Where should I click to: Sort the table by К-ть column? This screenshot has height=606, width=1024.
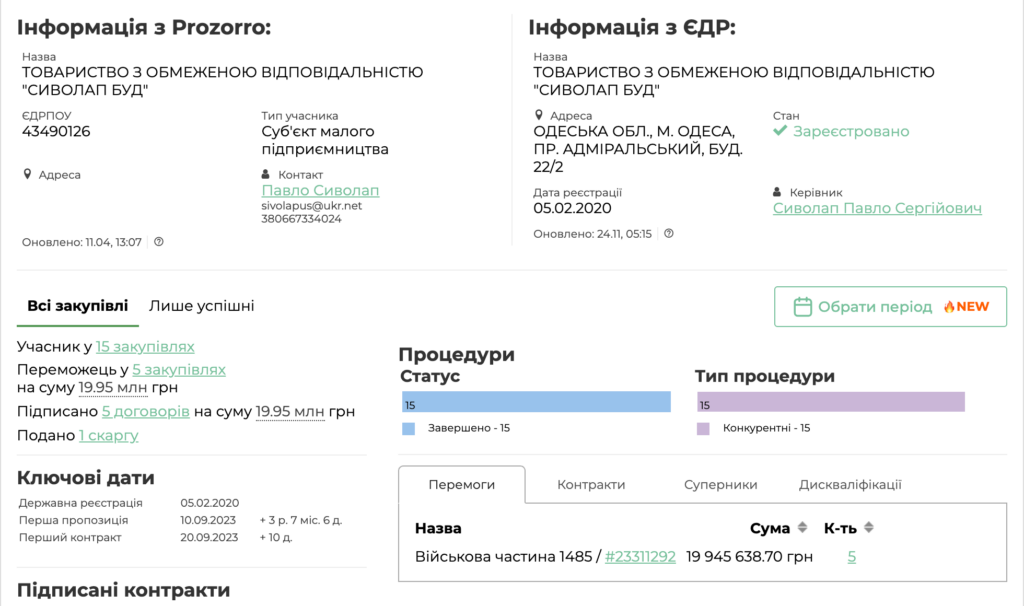click(868, 528)
